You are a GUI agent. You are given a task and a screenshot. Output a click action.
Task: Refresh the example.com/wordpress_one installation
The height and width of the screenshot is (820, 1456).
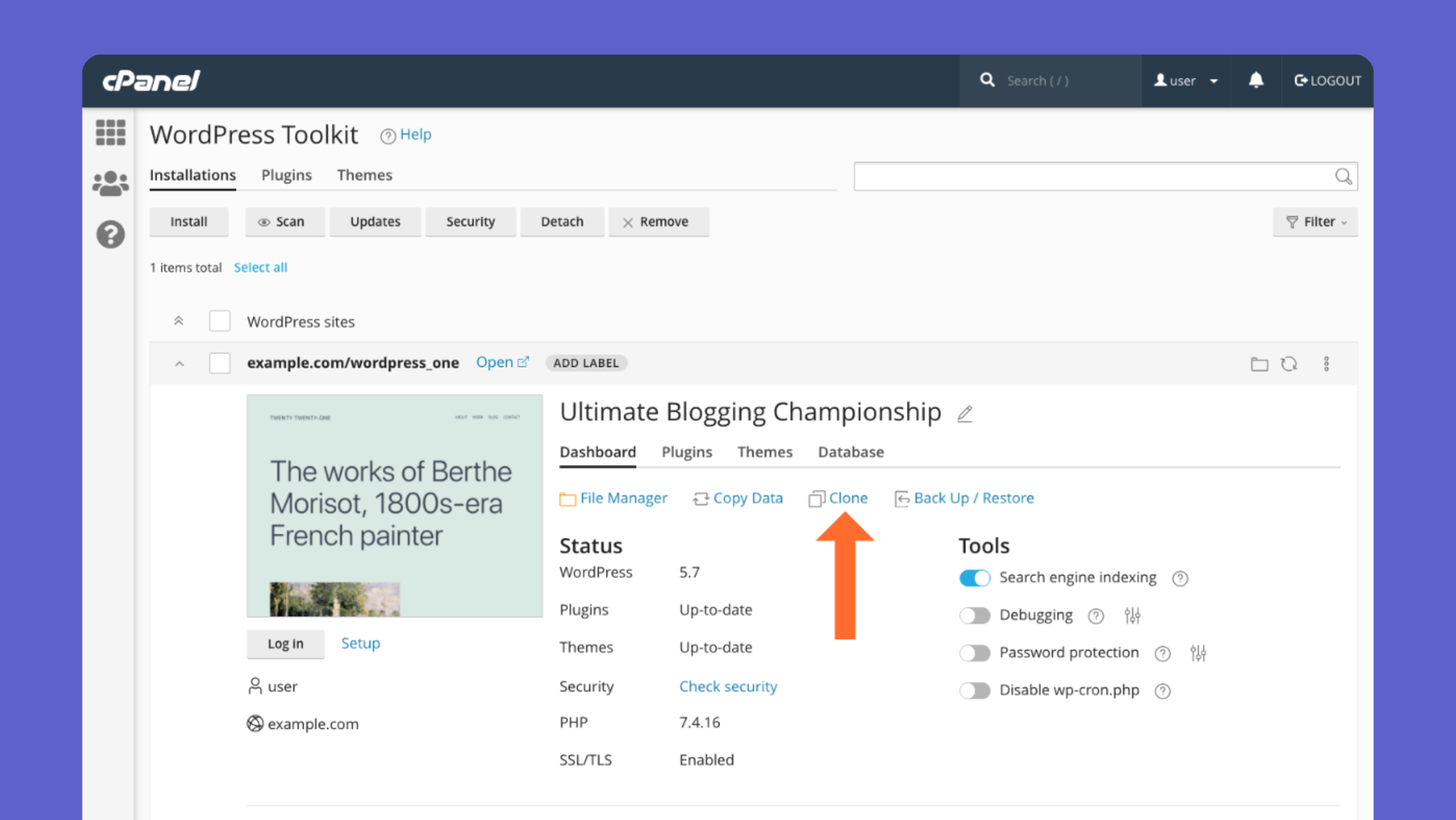click(x=1289, y=364)
